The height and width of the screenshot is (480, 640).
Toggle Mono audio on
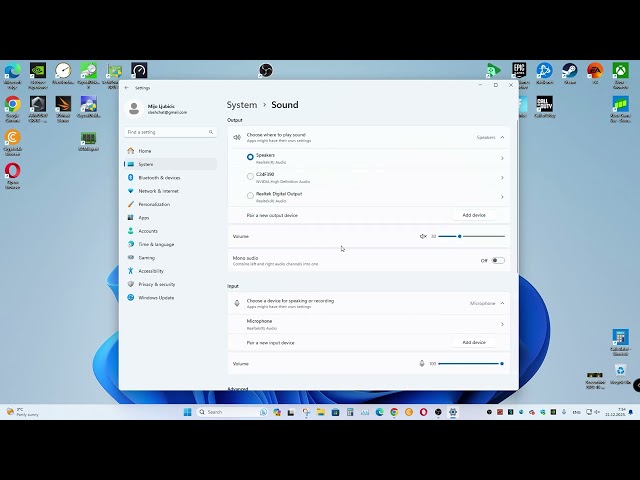point(498,260)
